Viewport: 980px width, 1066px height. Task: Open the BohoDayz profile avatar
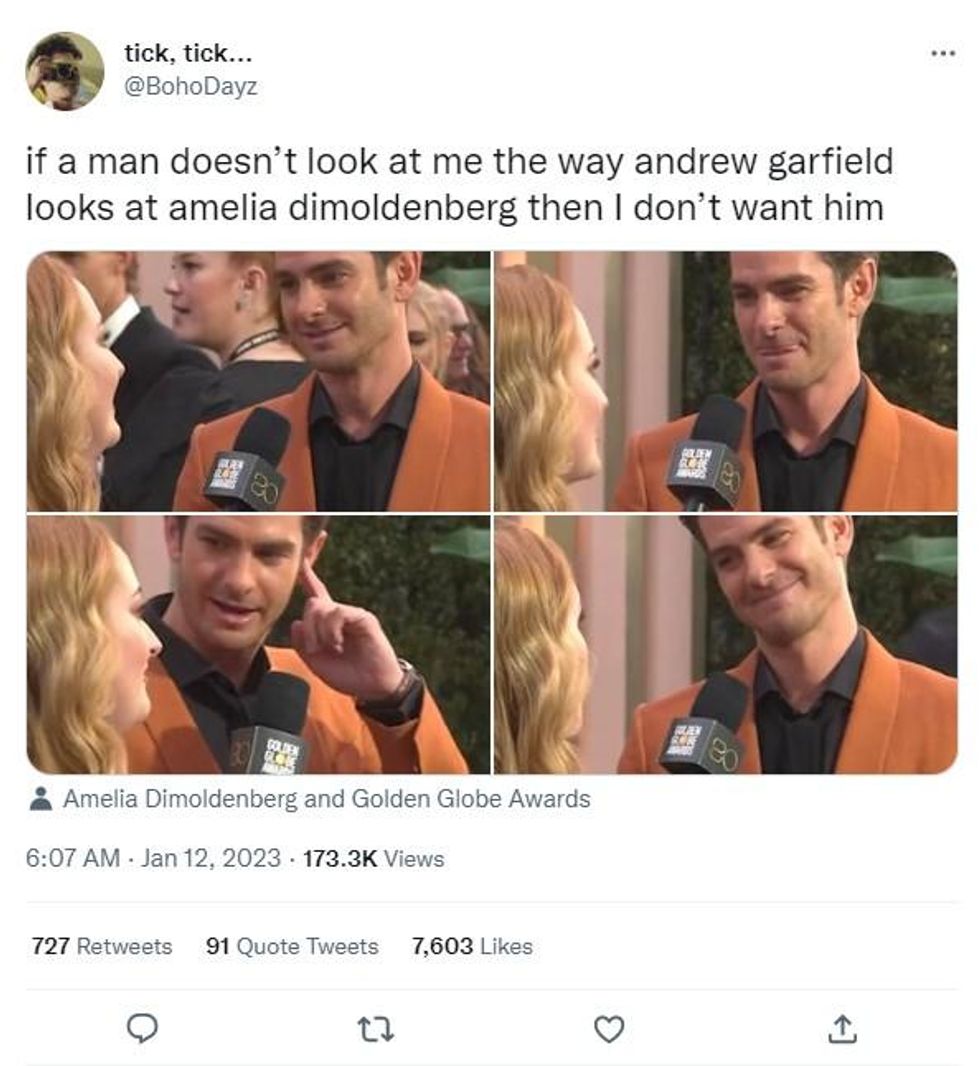tap(65, 71)
